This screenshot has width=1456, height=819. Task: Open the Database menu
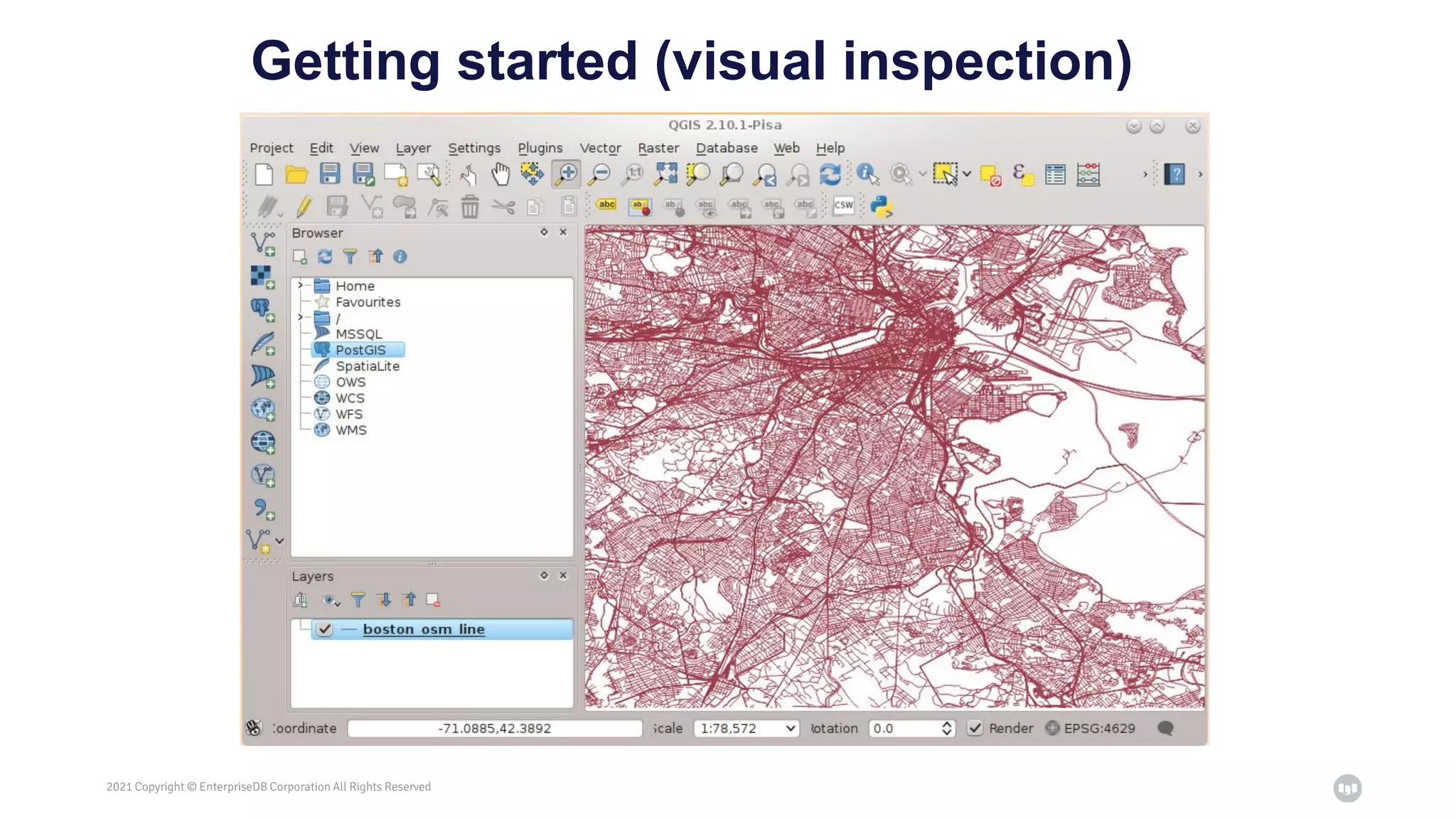pyautogui.click(x=727, y=148)
